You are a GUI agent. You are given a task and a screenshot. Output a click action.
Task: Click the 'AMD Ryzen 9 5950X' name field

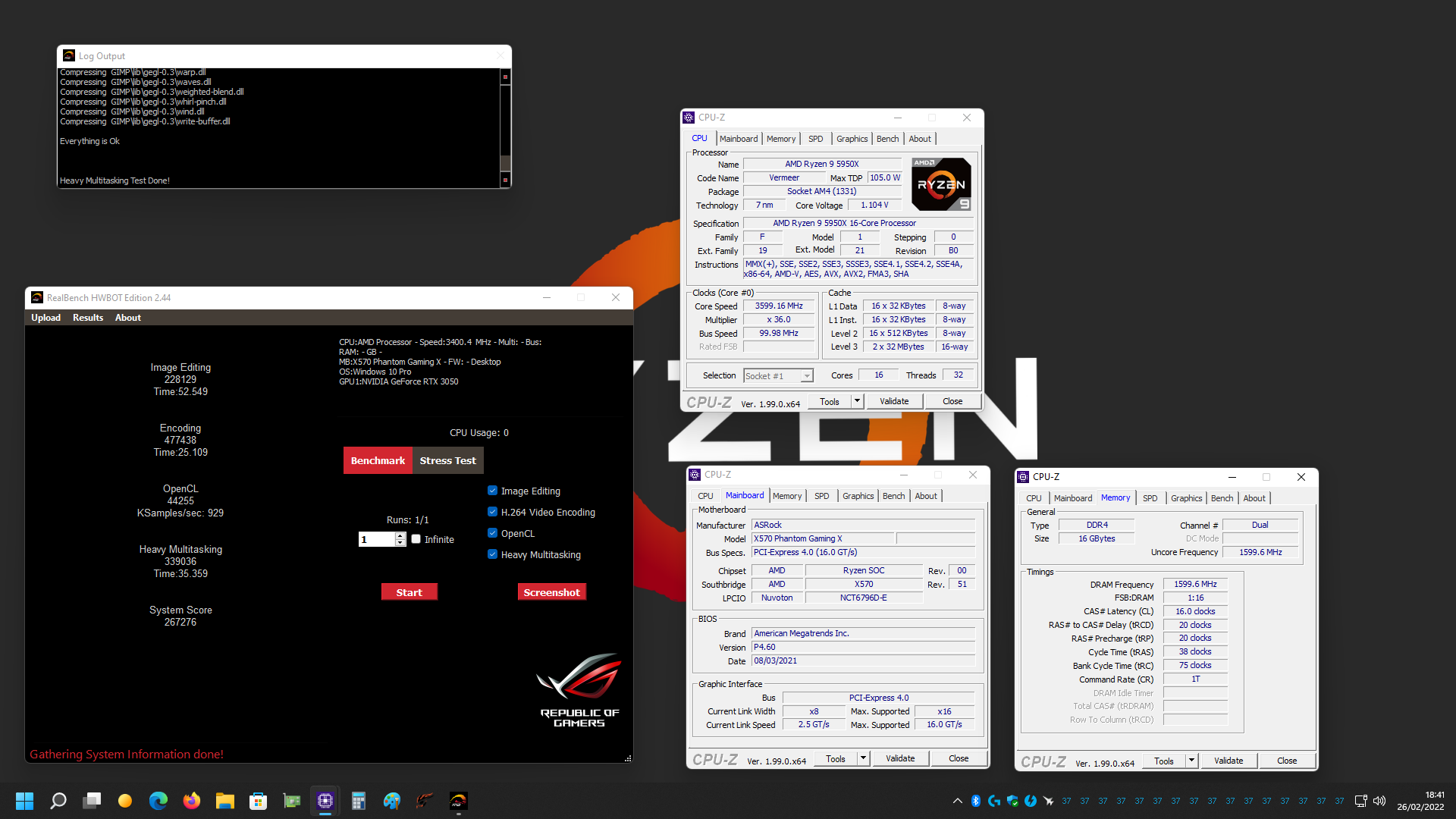pos(822,164)
